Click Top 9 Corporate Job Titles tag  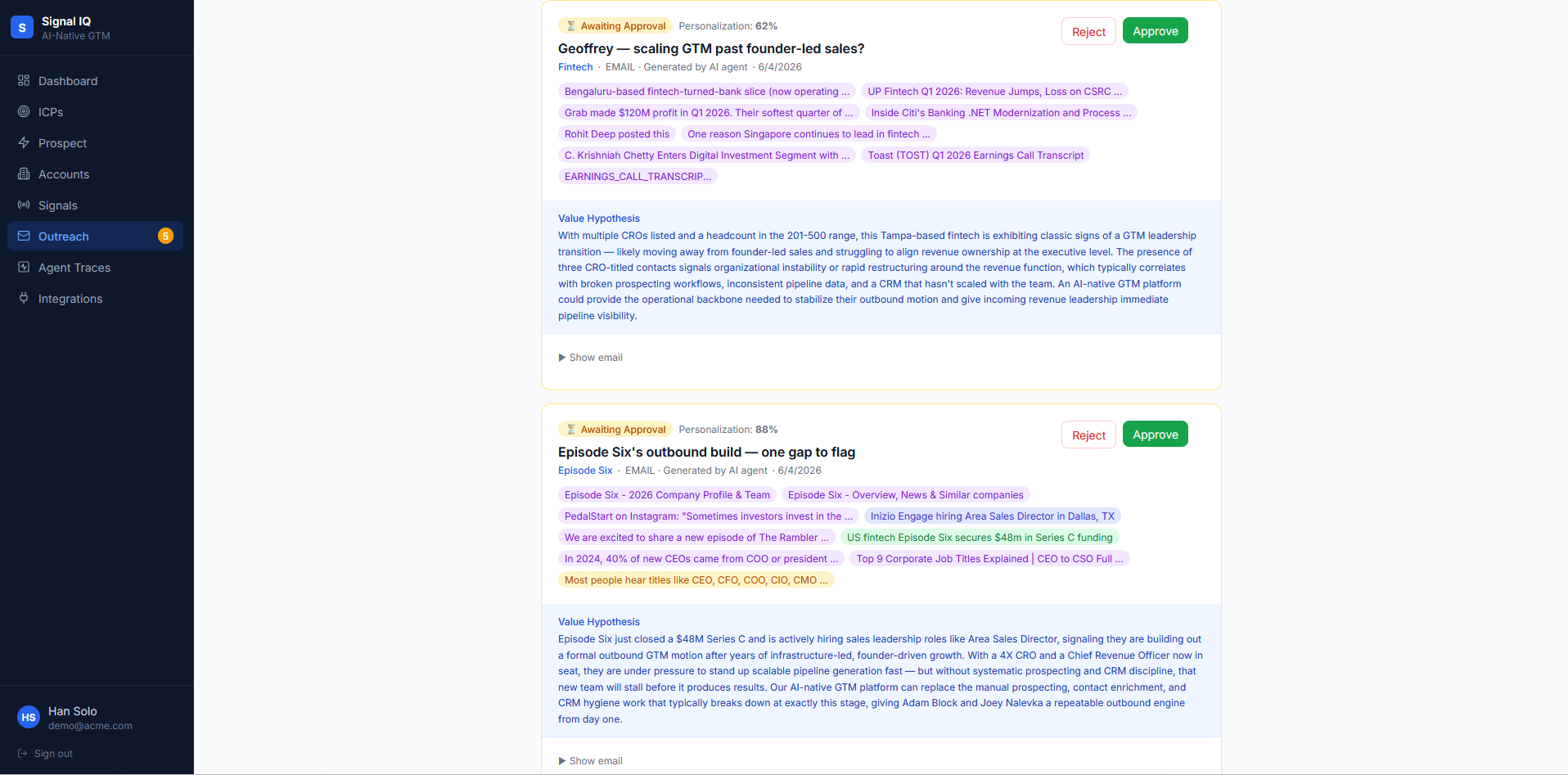tap(989, 558)
